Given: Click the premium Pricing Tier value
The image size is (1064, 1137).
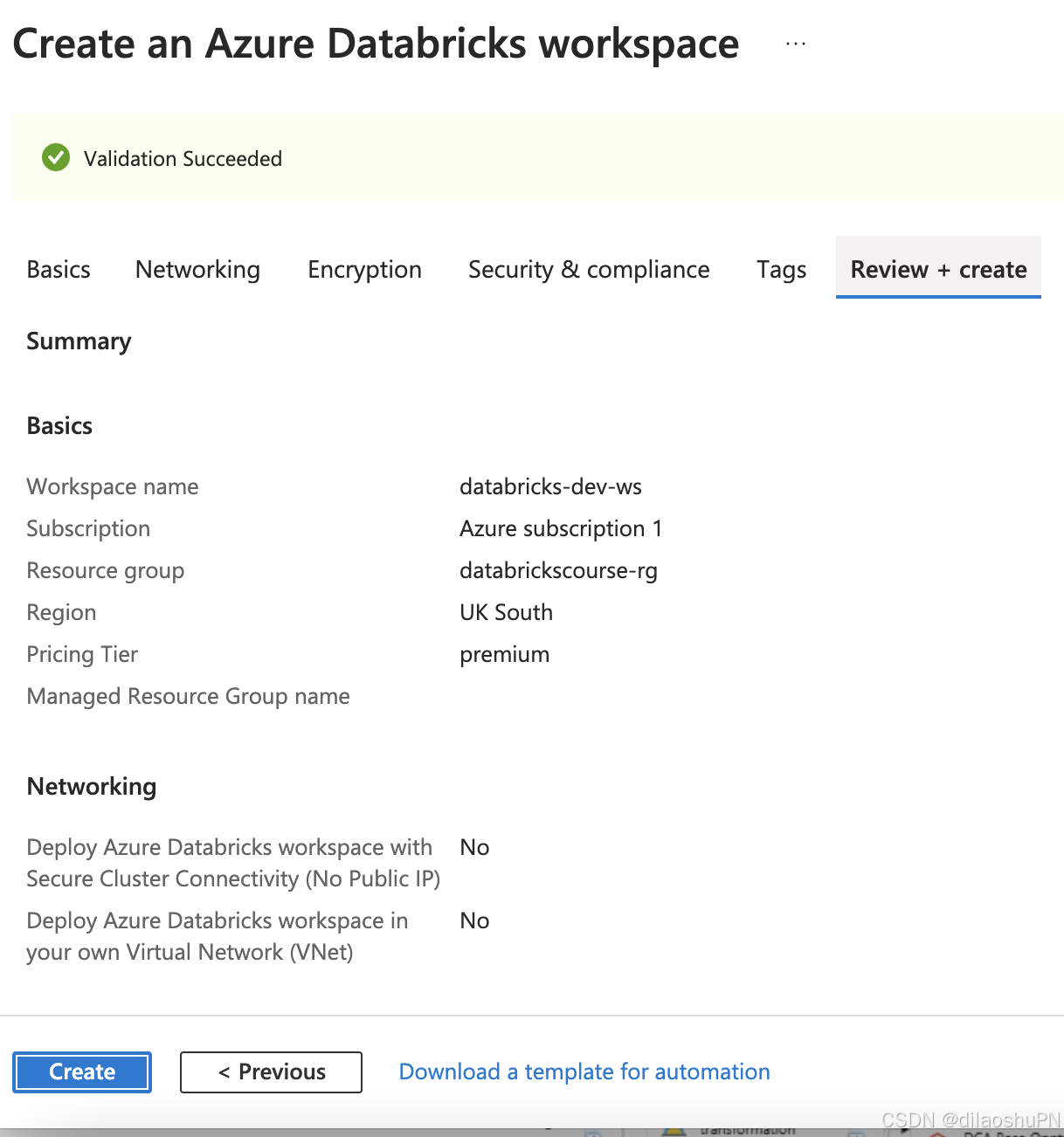Looking at the screenshot, I should click(x=504, y=654).
